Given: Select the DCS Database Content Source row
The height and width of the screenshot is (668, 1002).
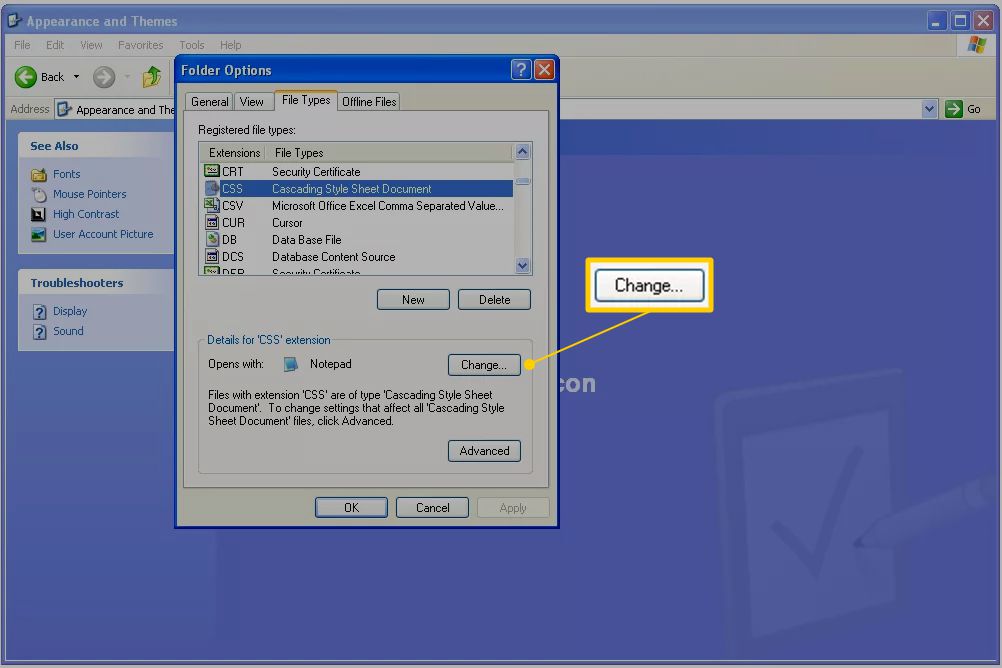Looking at the screenshot, I should tap(358, 256).
